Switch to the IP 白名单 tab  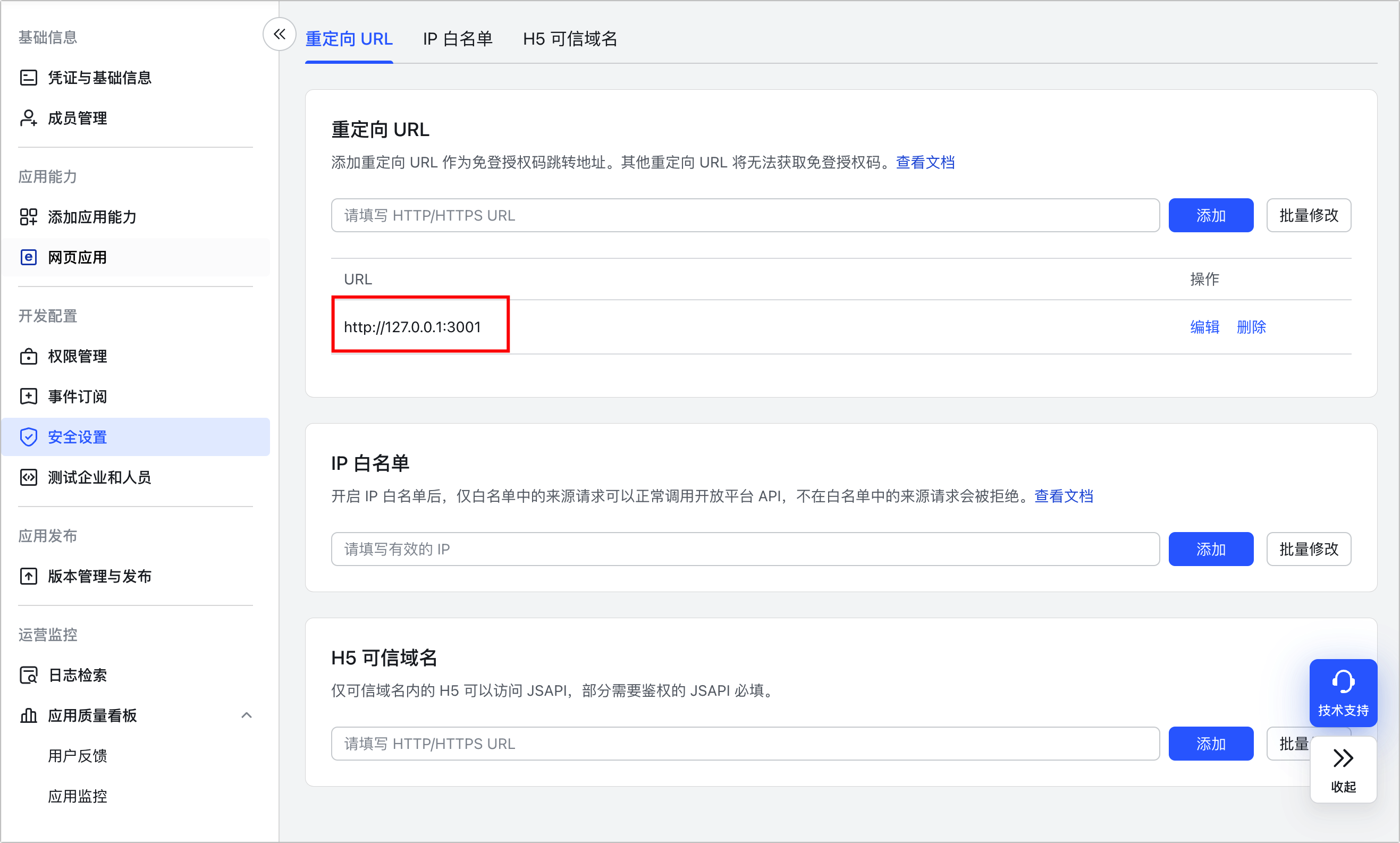[x=457, y=39]
